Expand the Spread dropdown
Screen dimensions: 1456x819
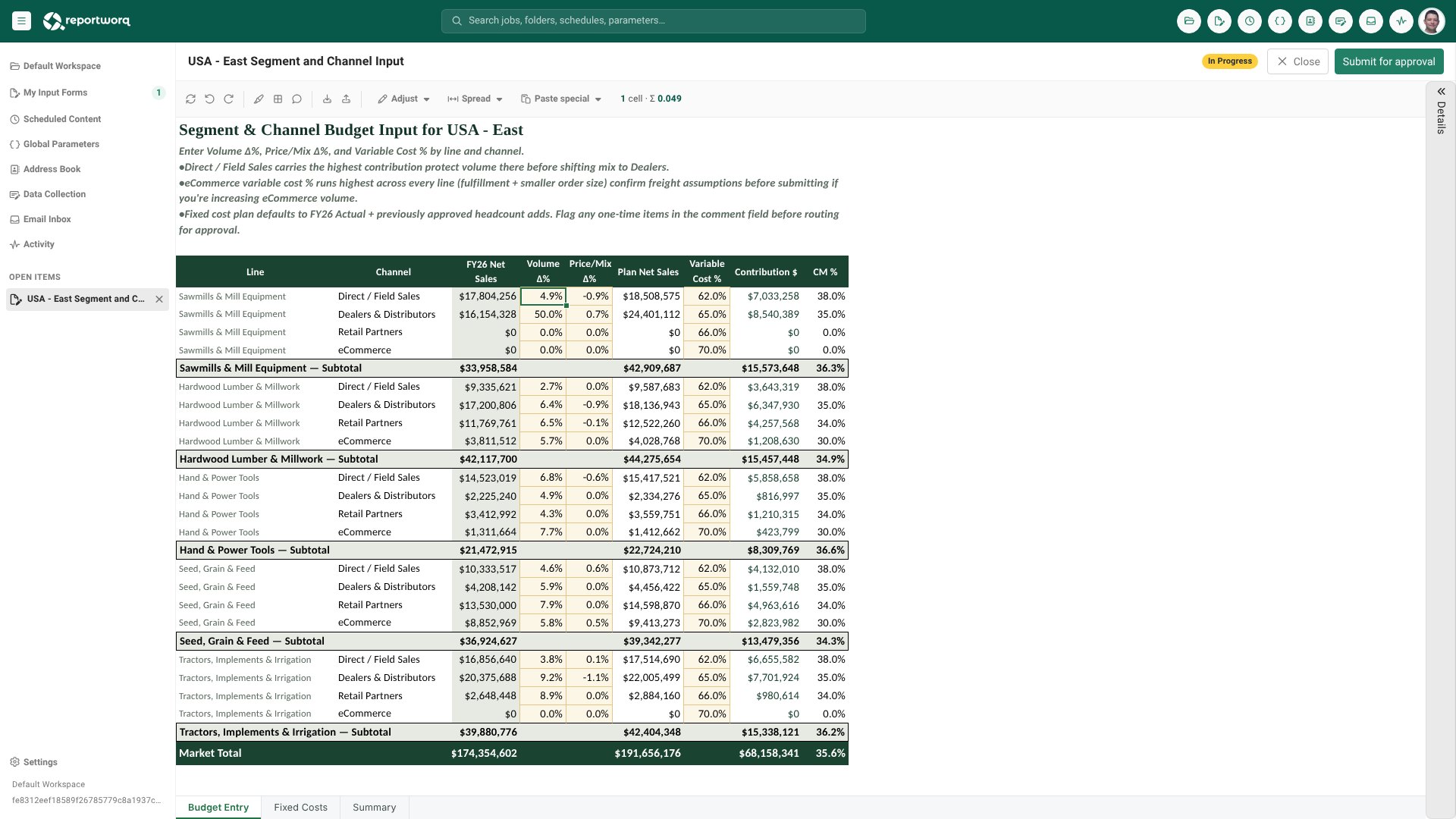click(475, 99)
